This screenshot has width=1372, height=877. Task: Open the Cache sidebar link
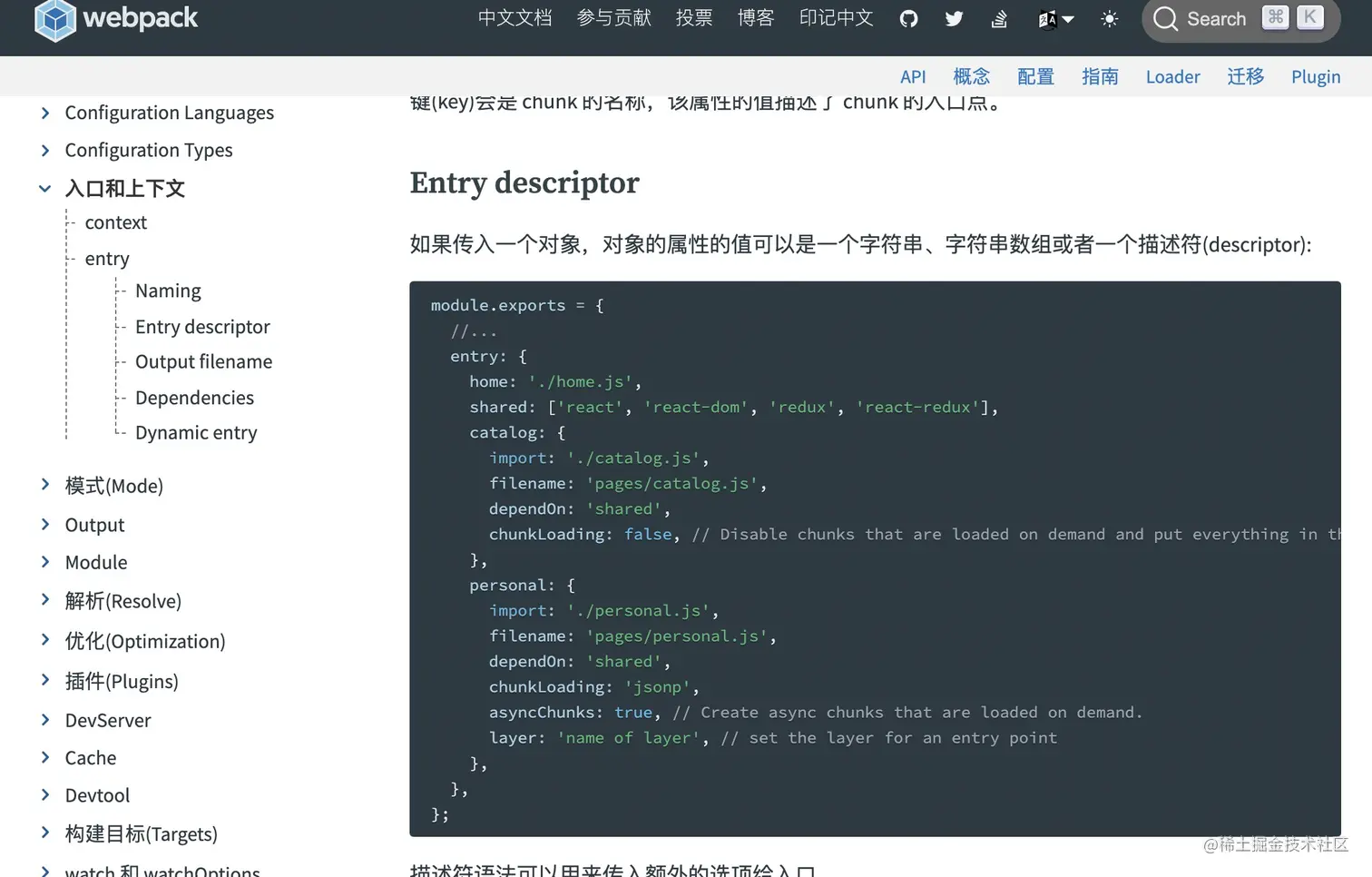91,758
